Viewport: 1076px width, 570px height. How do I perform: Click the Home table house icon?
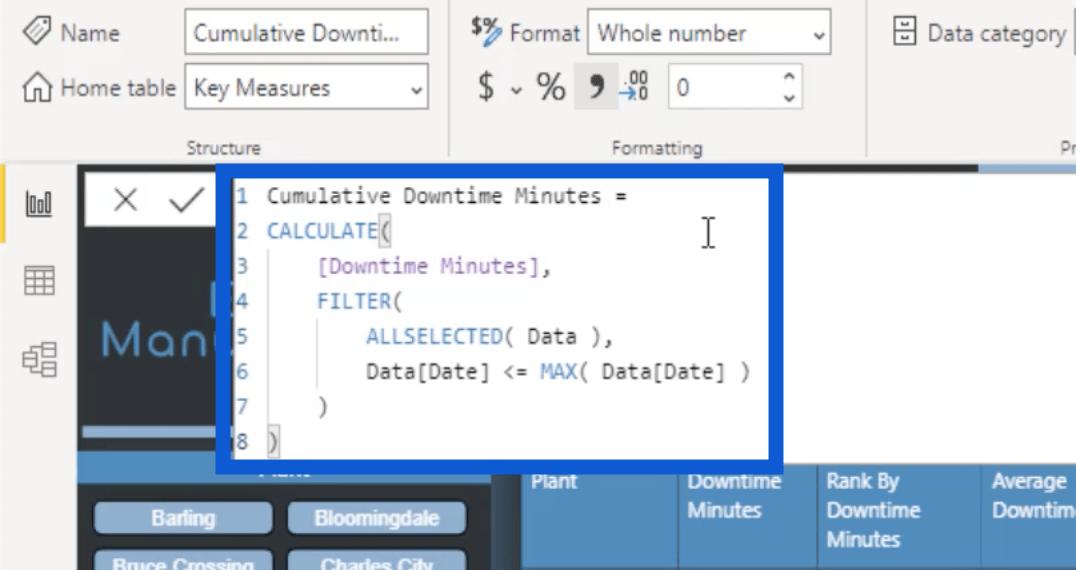[37, 87]
